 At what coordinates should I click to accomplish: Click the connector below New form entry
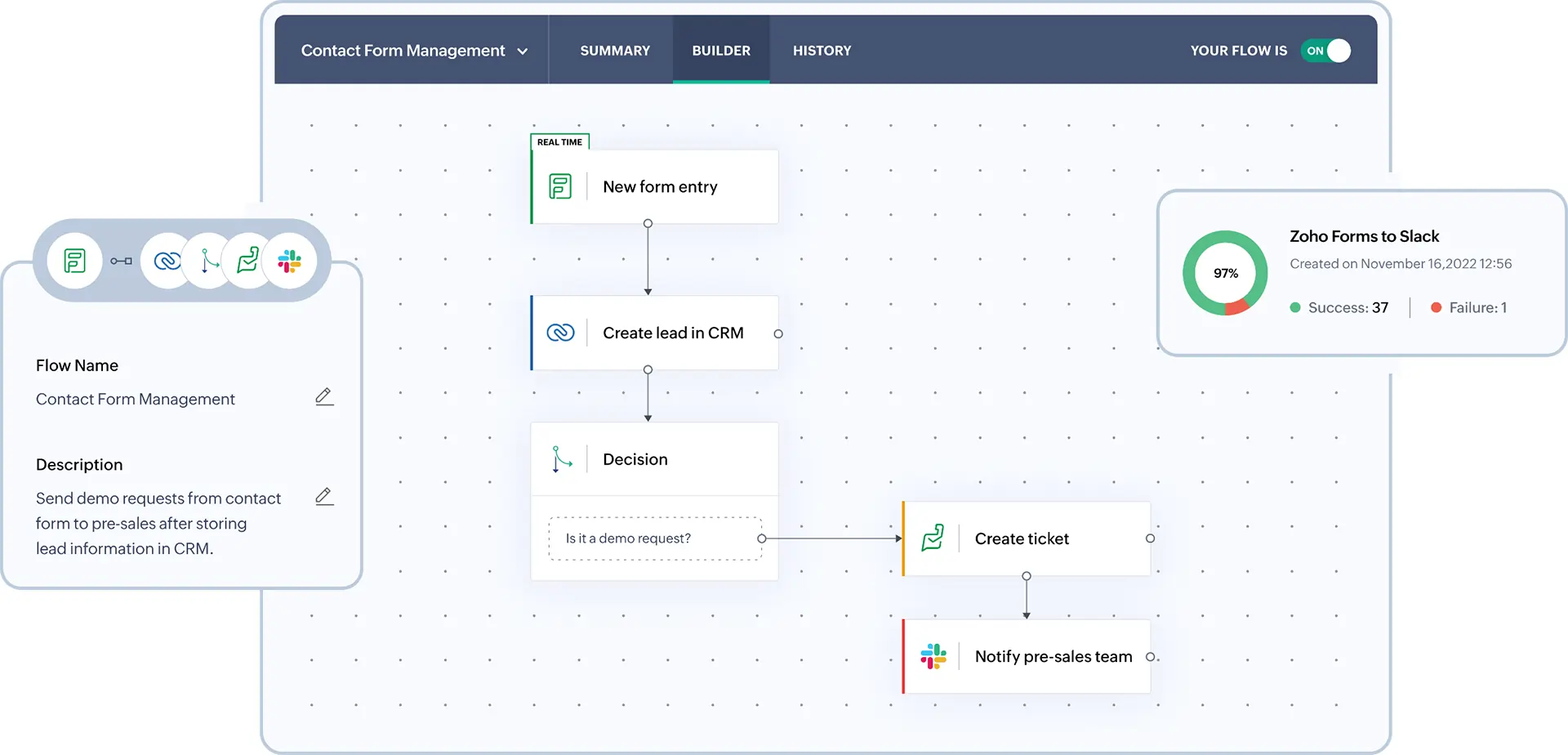648,223
